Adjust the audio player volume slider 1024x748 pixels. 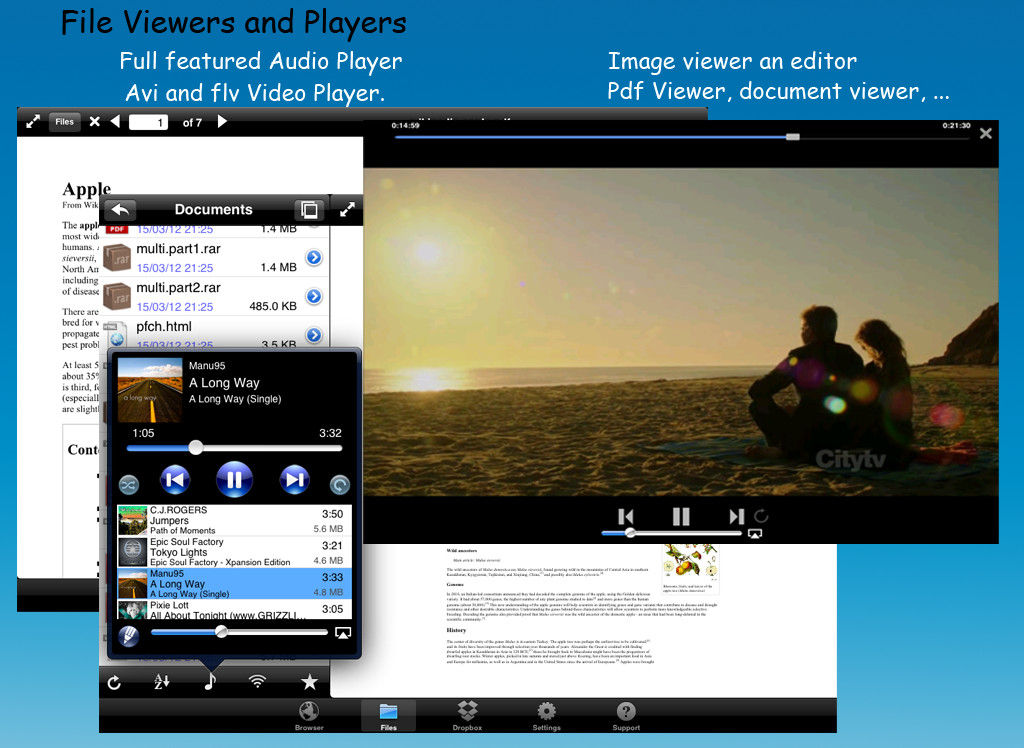click(239, 632)
